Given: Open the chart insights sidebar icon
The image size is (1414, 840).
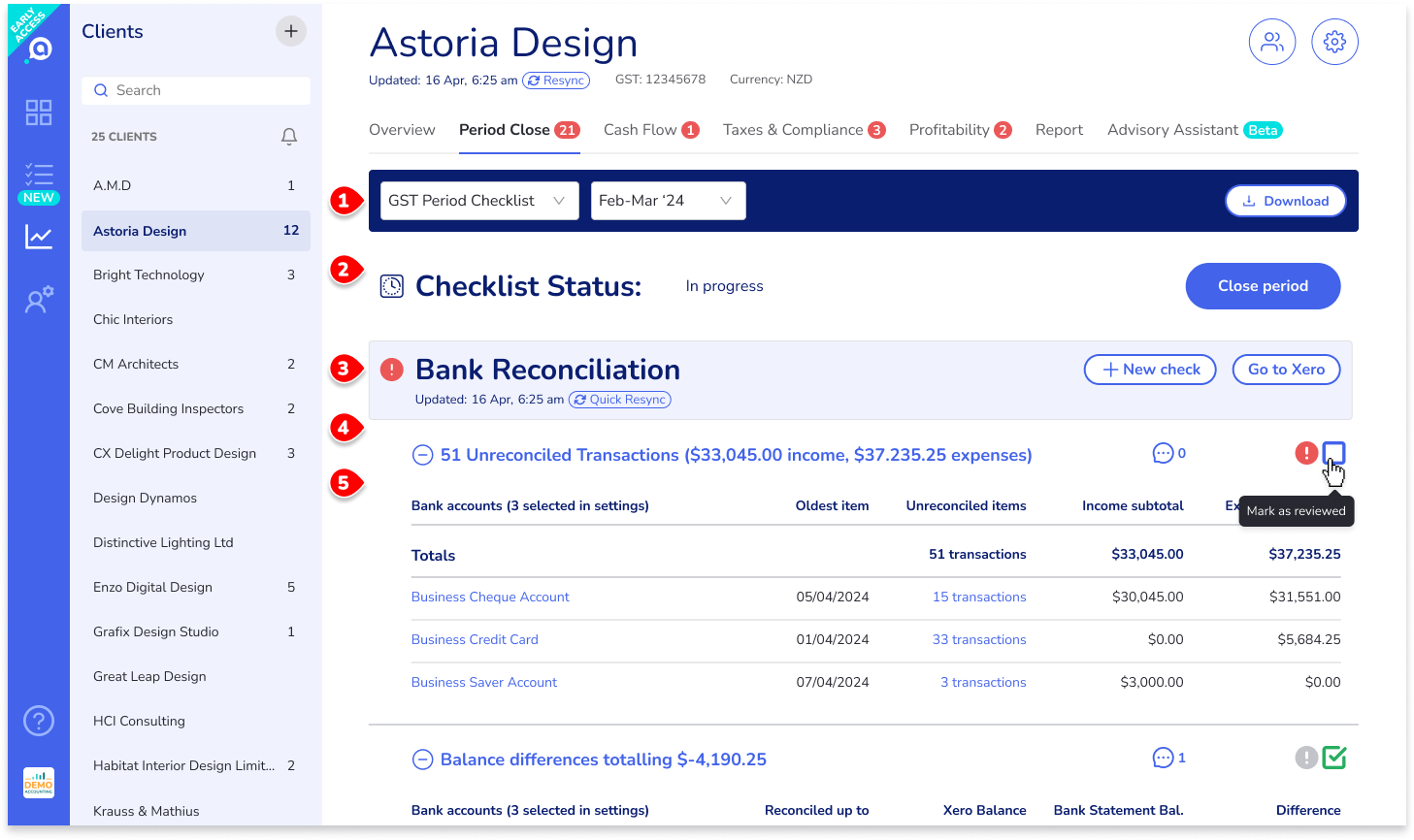Looking at the screenshot, I should (x=39, y=237).
